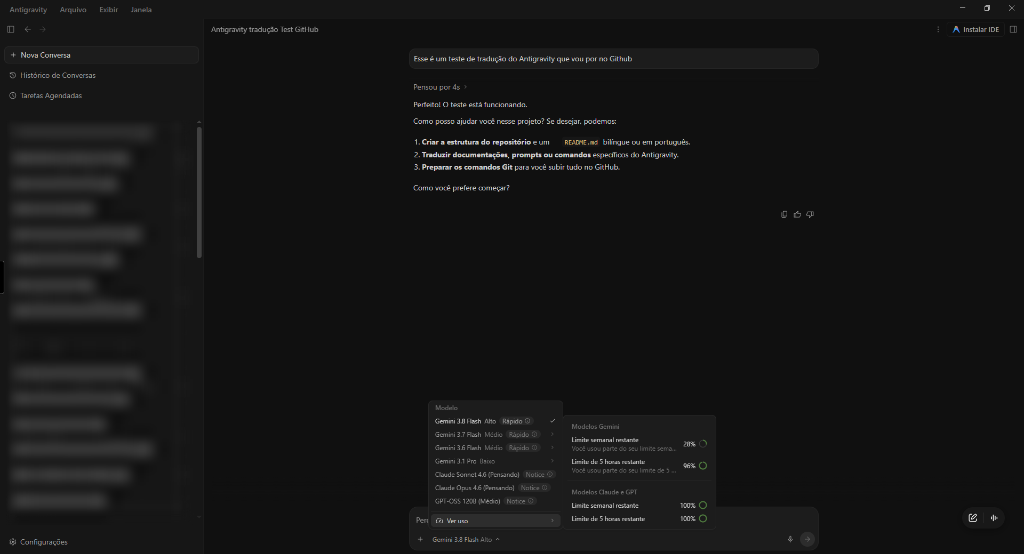Go back with the left arrow icon
Screen dimensions: 1024x554
point(27,29)
